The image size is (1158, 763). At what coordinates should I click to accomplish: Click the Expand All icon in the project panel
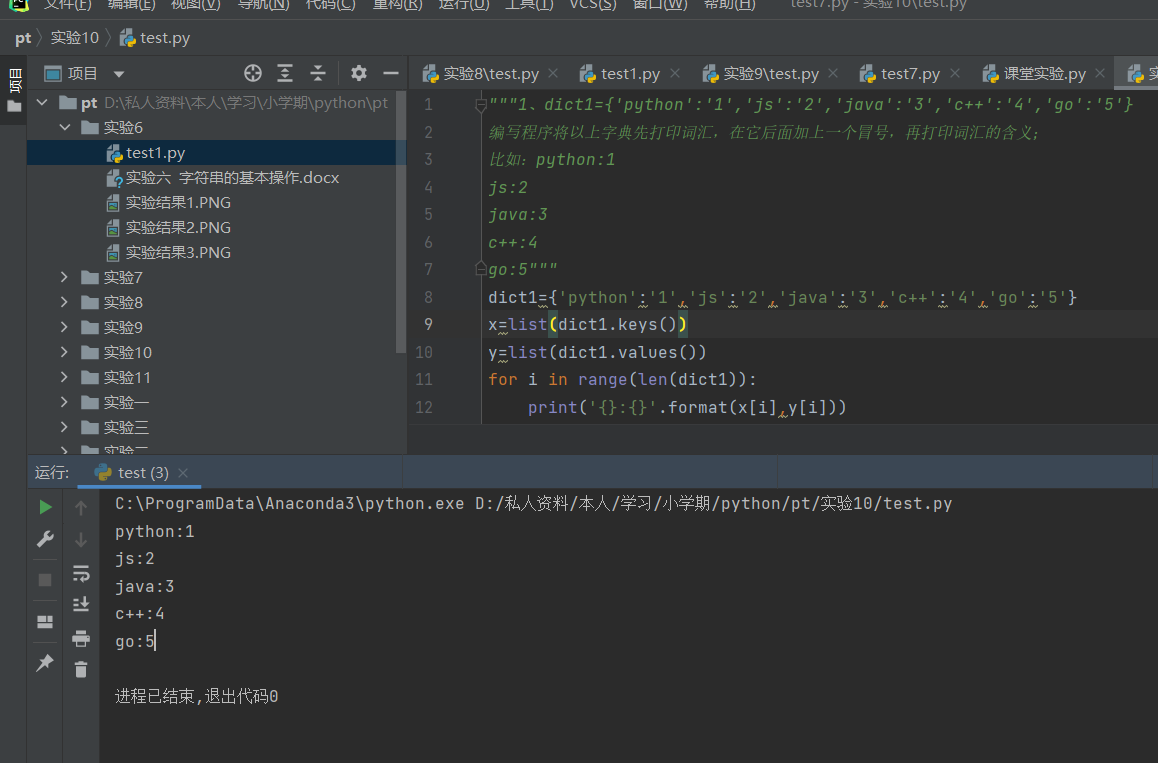pyautogui.click(x=285, y=73)
